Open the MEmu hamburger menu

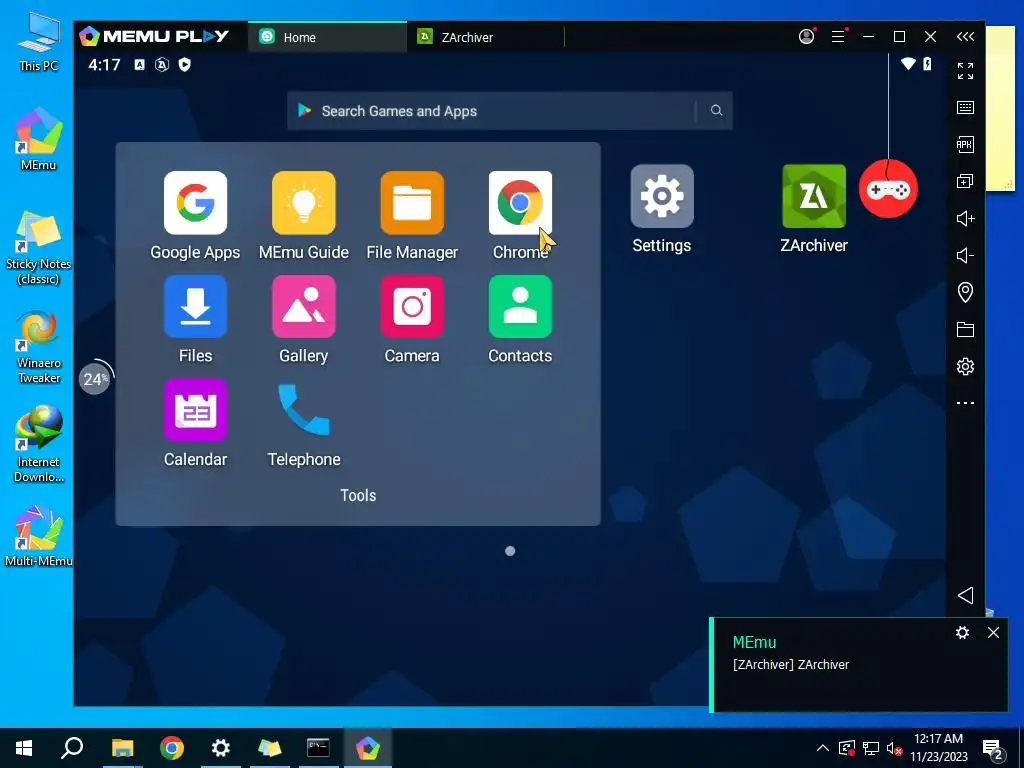click(839, 37)
